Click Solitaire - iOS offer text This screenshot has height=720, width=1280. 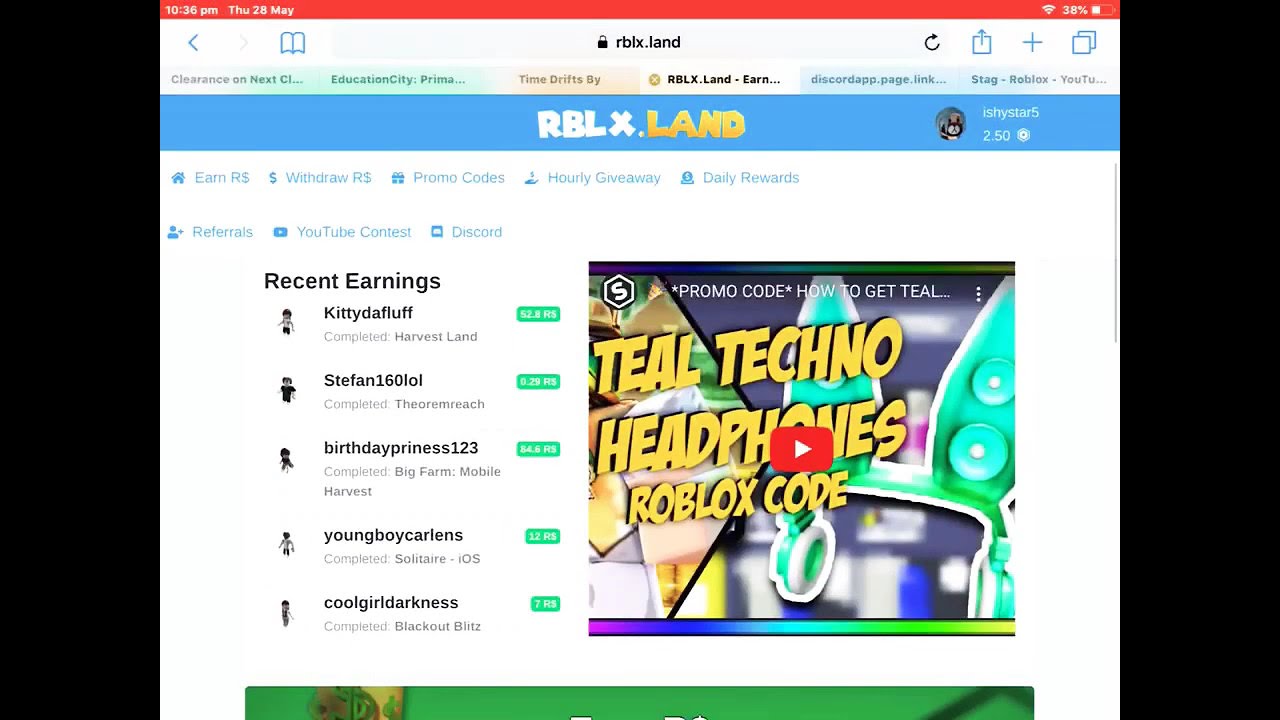pos(437,559)
